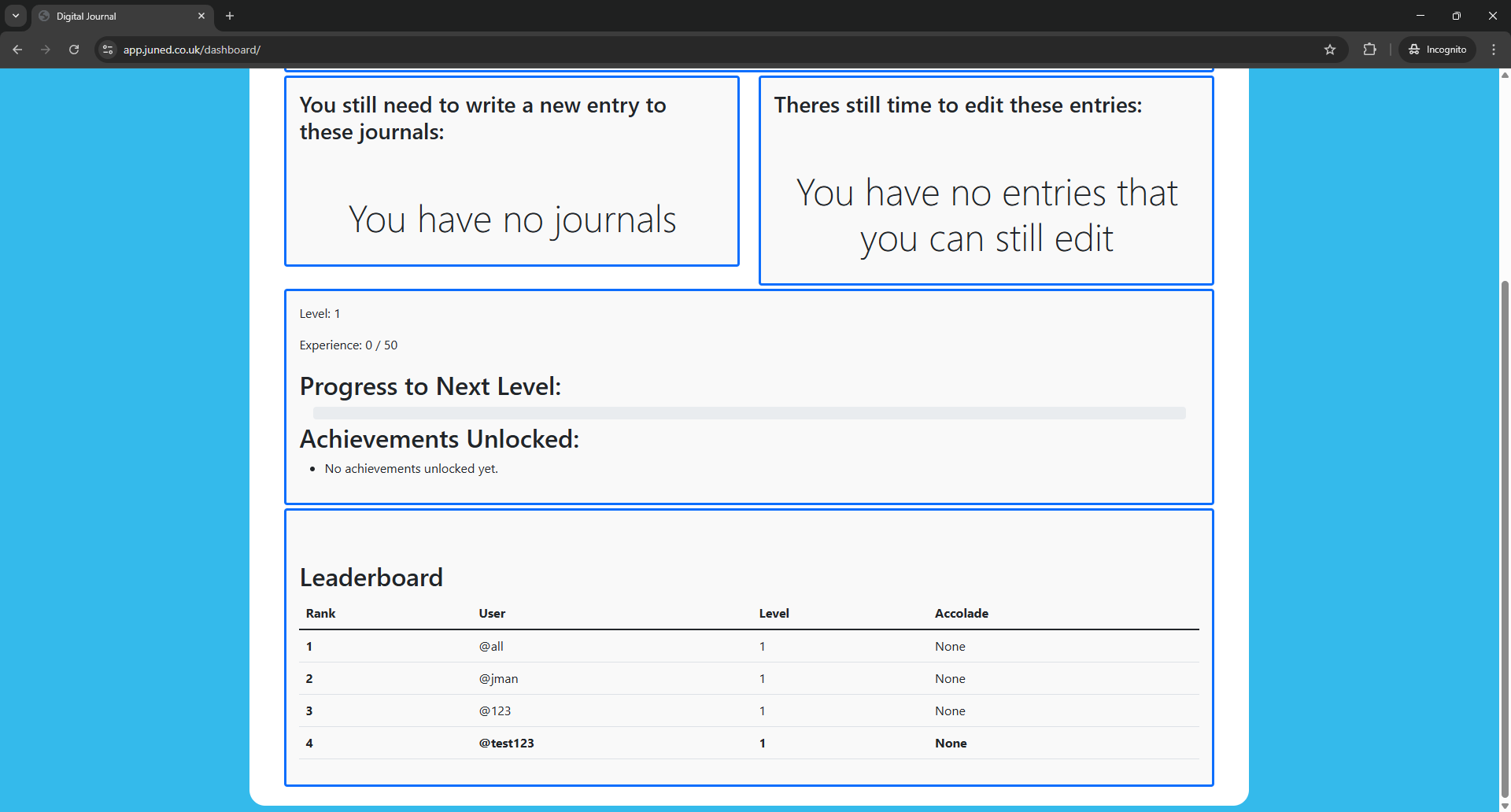Viewport: 1511px width, 812px height.
Task: Click 'Theres still time to edit these entries:' heading
Action: click(958, 105)
